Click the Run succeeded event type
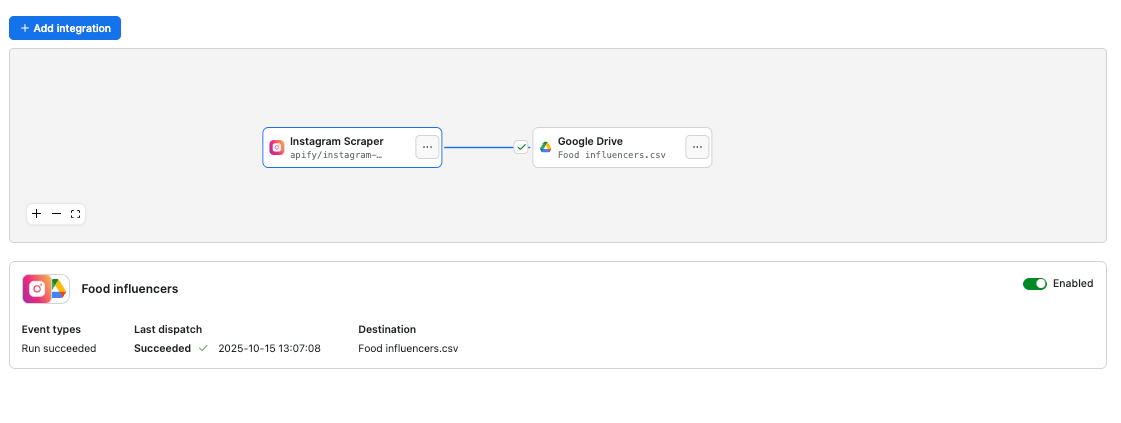The width and height of the screenshot is (1121, 423). (59, 348)
